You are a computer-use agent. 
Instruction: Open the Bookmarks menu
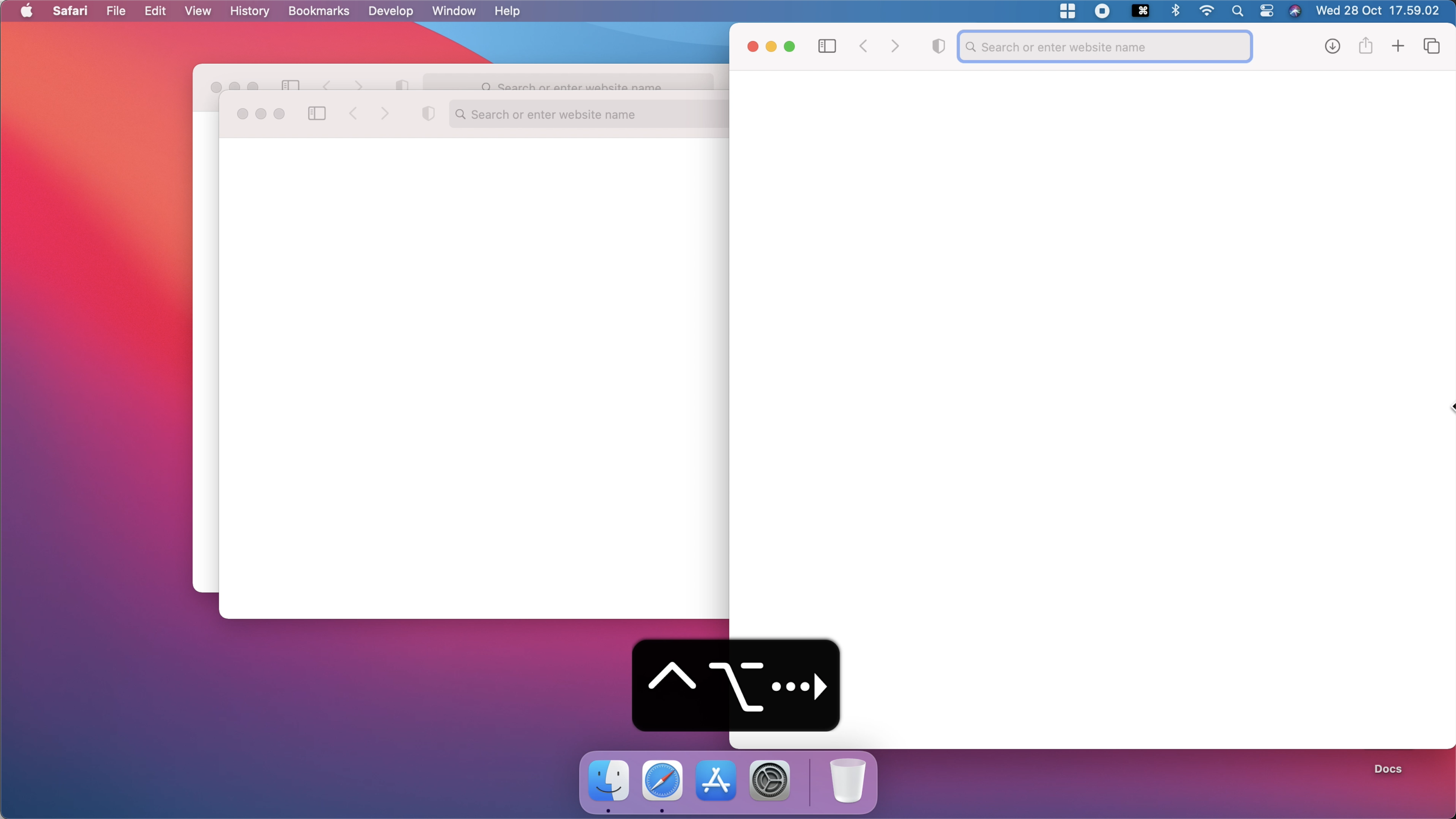pos(318,11)
